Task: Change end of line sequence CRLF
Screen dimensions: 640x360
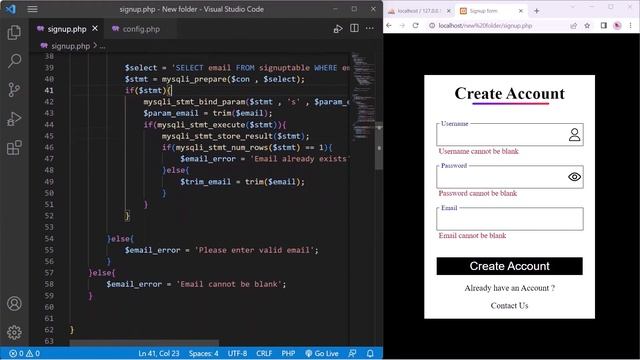Action: (x=264, y=353)
